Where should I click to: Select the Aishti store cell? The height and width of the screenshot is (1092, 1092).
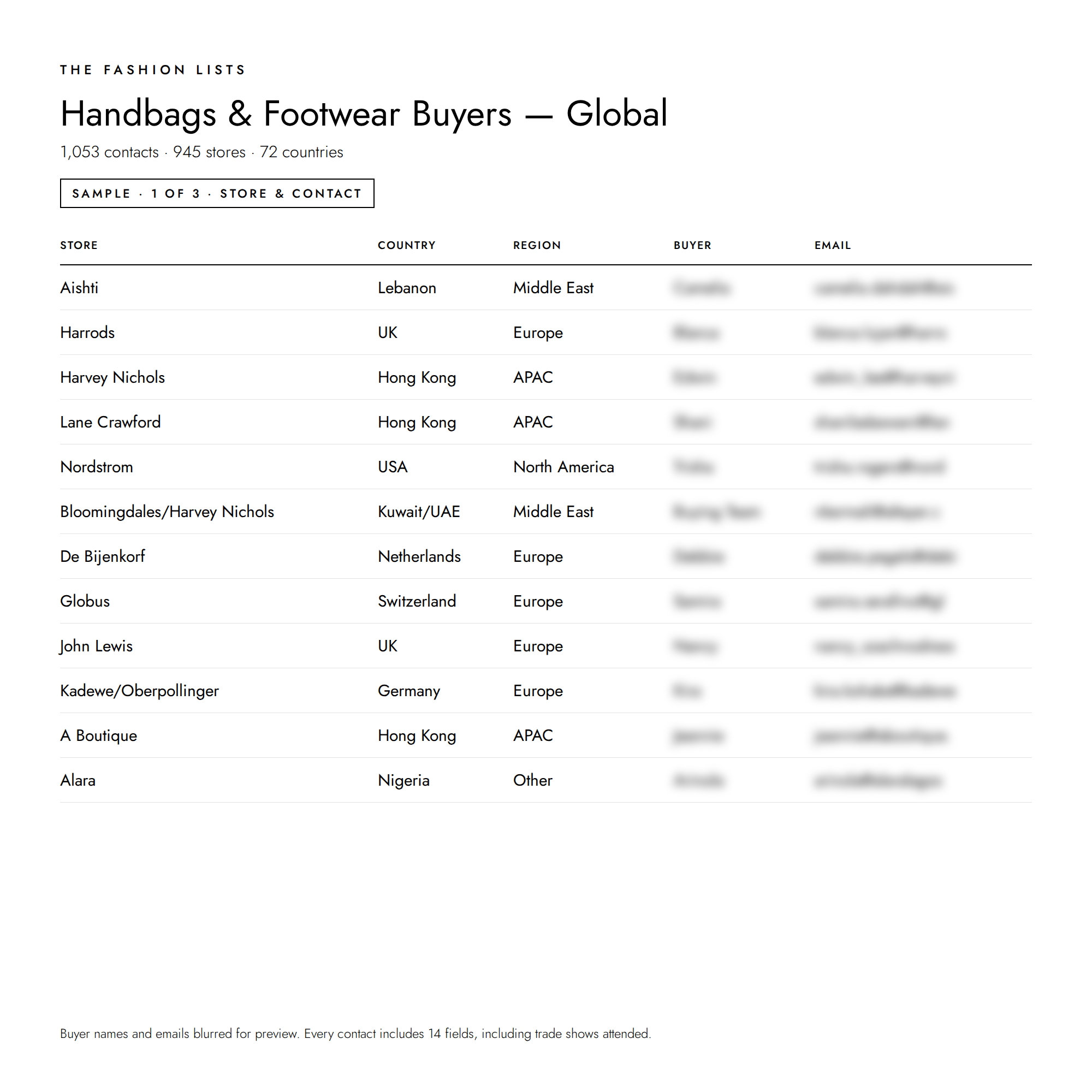pos(79,288)
